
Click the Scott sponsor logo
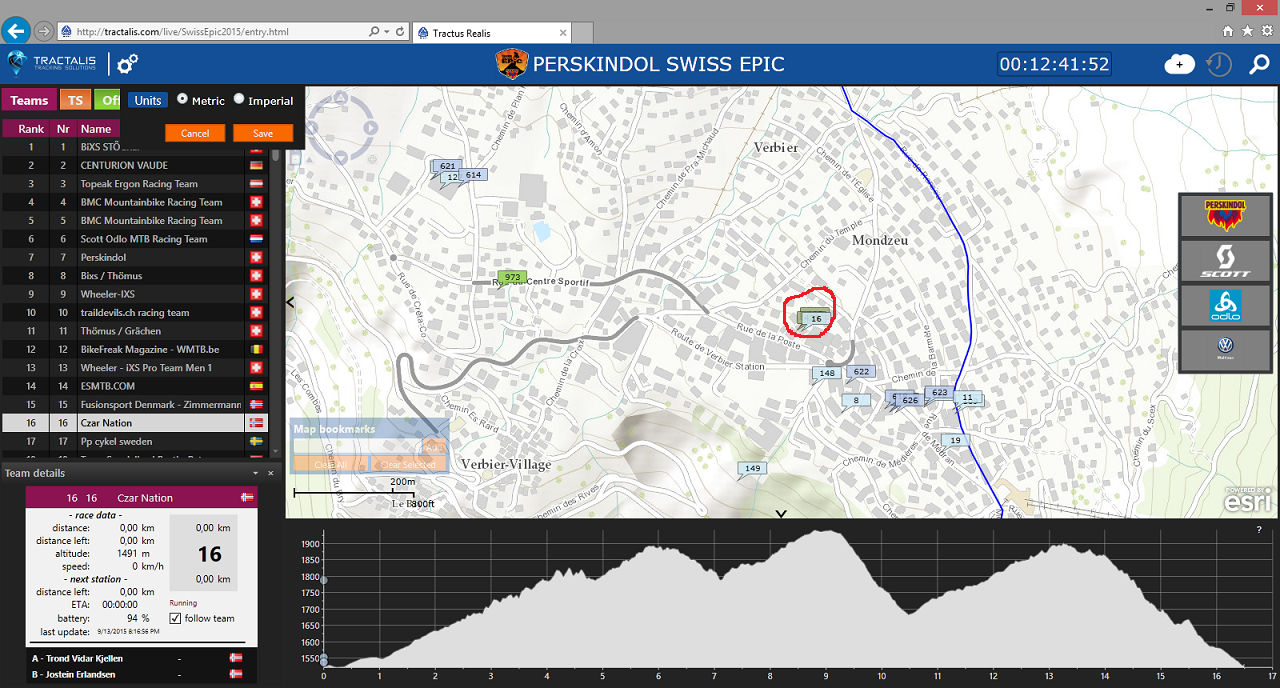tap(1225, 260)
